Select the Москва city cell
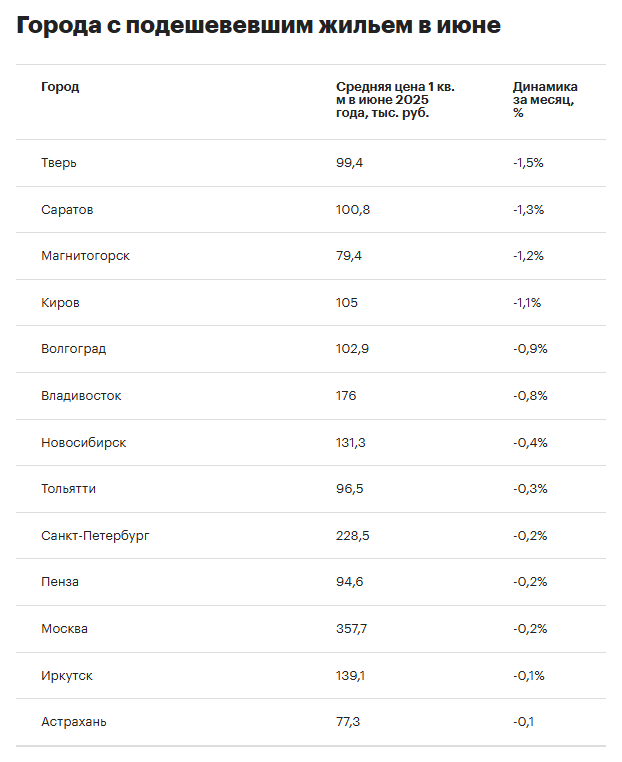Viewport: 622px width, 762px height. tap(65, 629)
